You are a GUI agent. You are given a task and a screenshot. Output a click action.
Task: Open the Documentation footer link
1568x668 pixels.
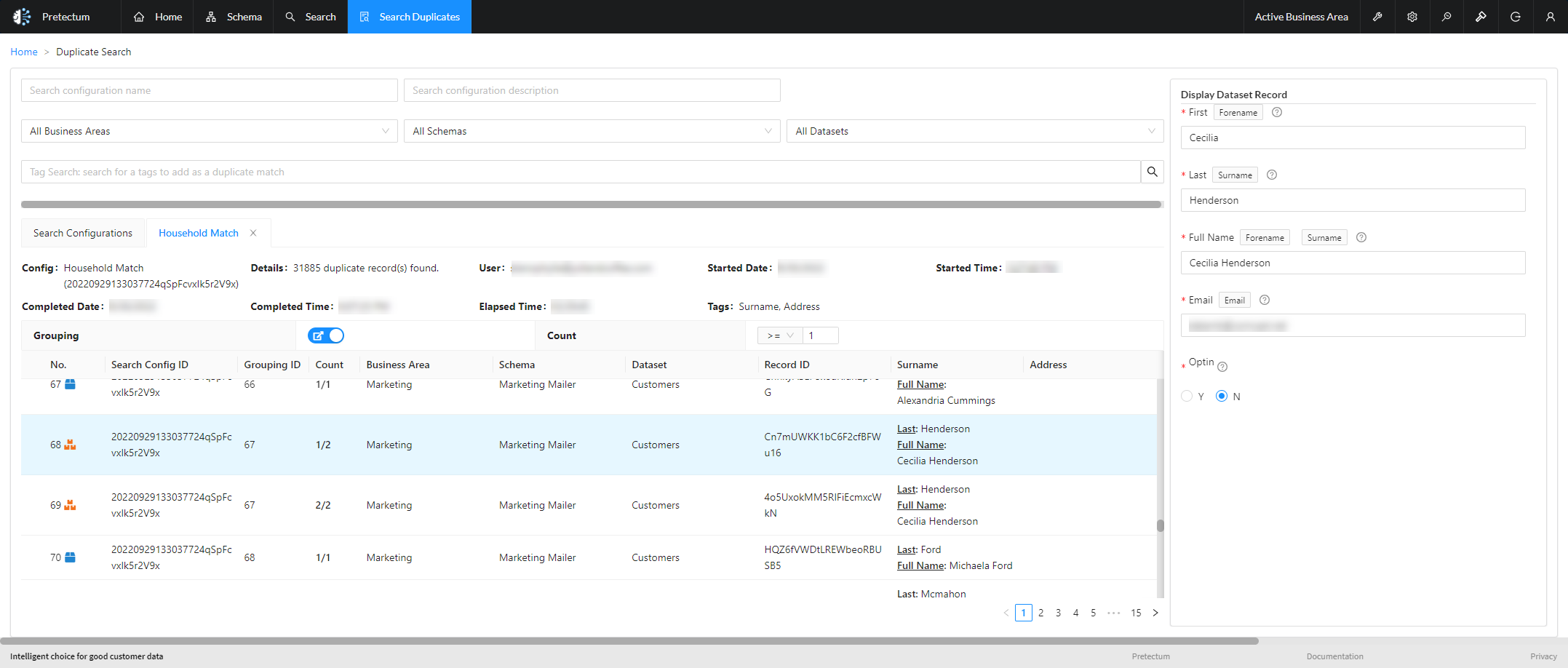pos(1335,656)
